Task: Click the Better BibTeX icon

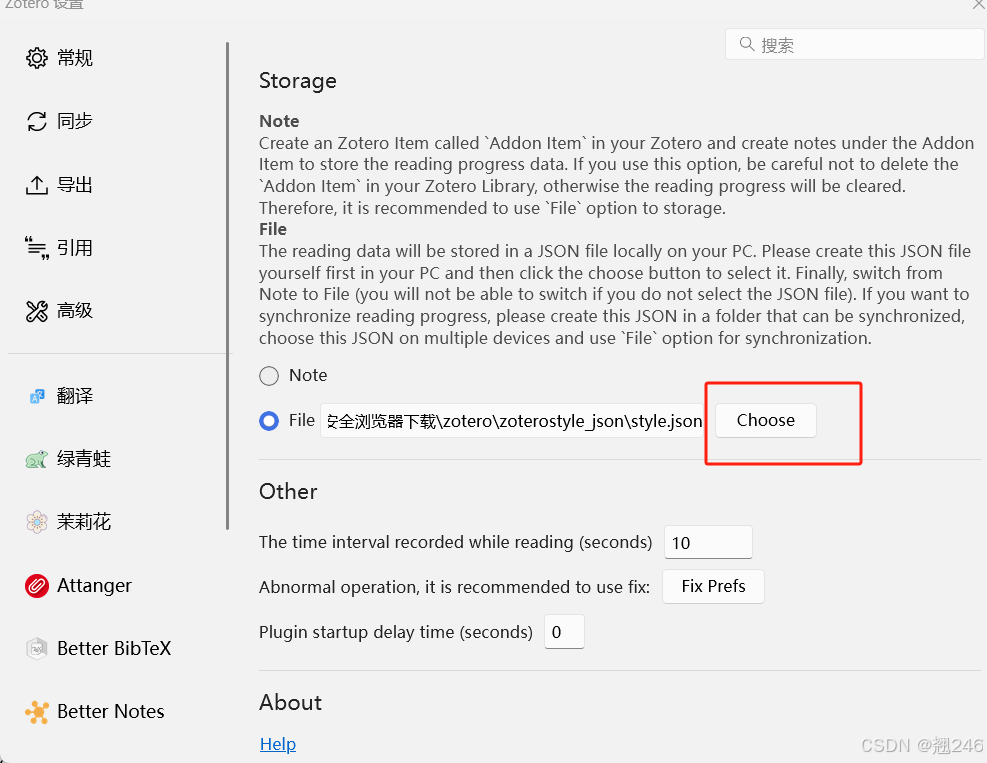Action: 37,648
